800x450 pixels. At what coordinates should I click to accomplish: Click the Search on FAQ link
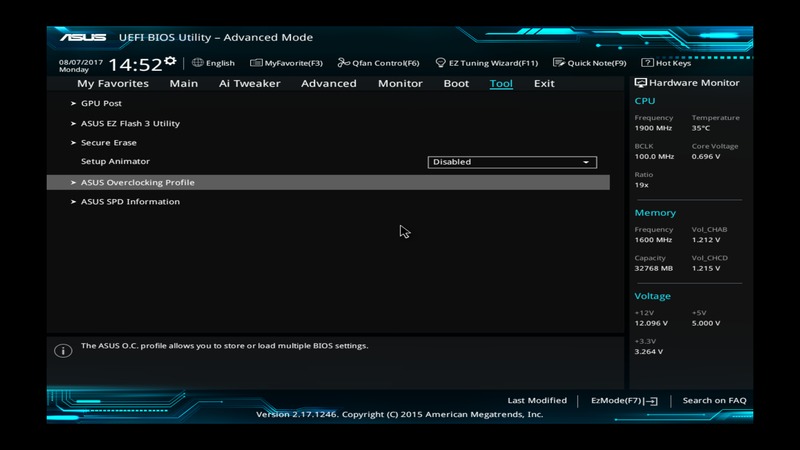click(714, 400)
